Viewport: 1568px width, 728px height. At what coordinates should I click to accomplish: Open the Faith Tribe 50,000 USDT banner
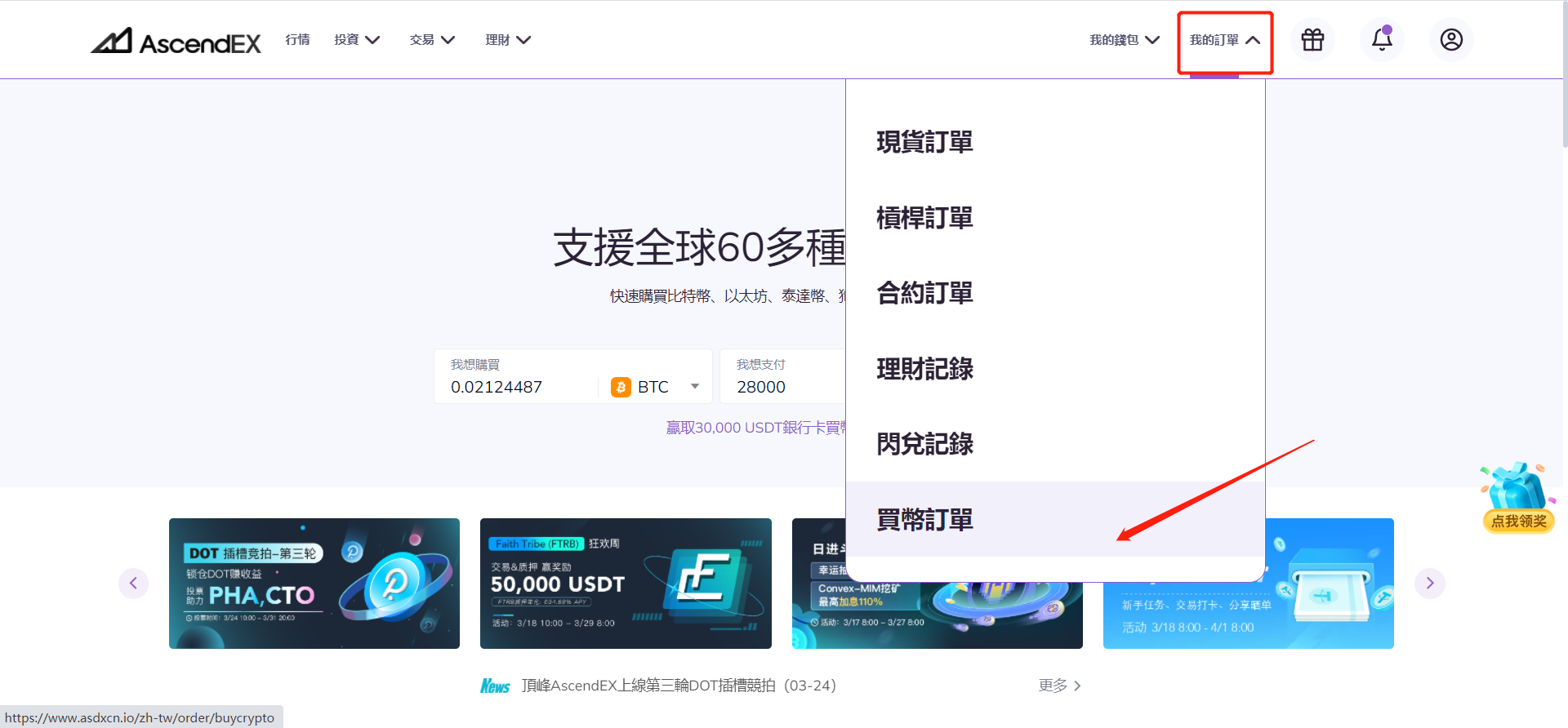tap(626, 584)
